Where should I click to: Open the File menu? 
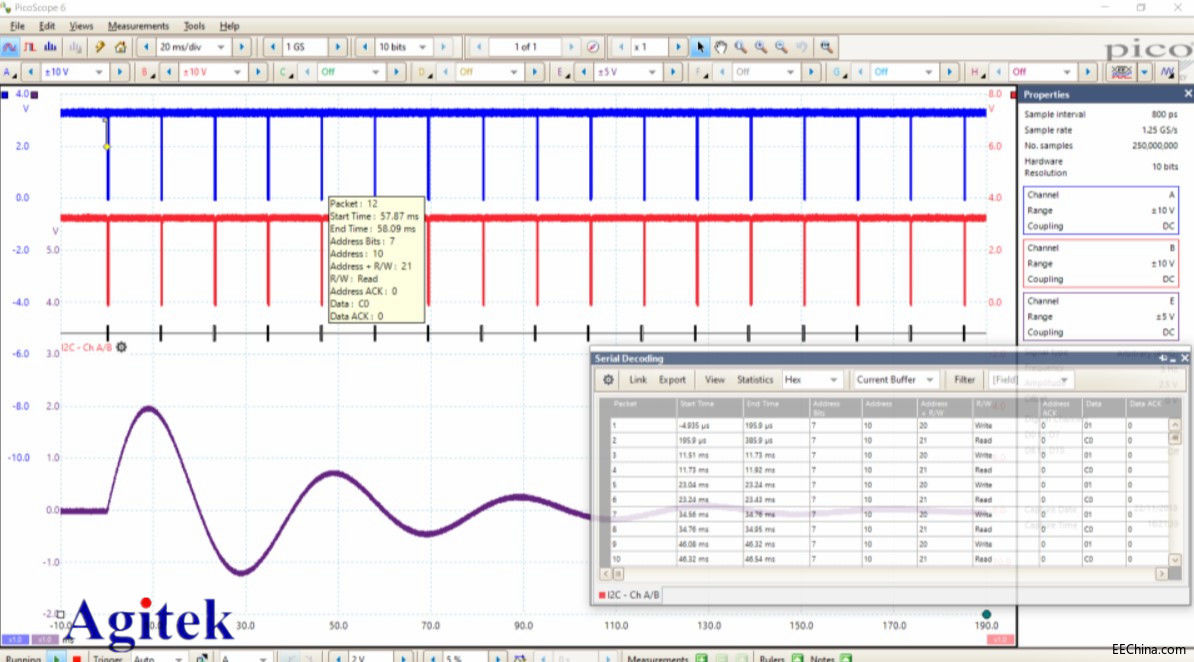point(17,26)
